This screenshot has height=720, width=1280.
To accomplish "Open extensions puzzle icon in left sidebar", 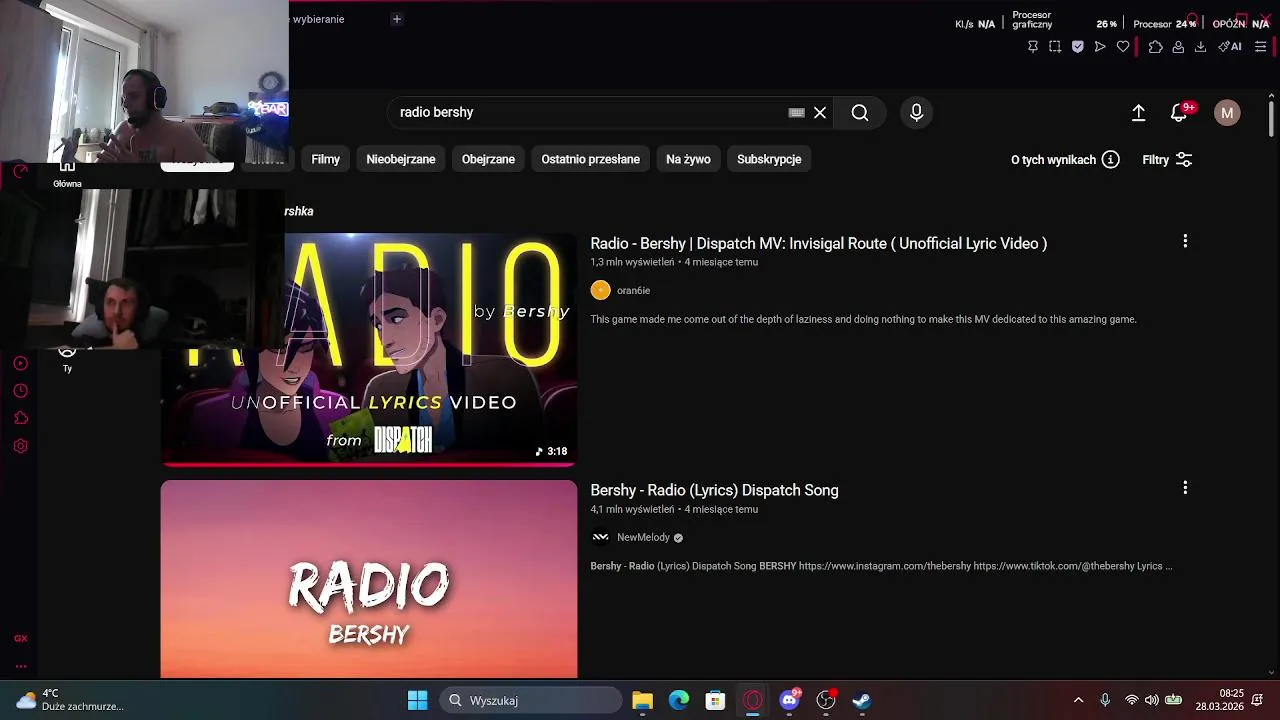I will (21, 418).
